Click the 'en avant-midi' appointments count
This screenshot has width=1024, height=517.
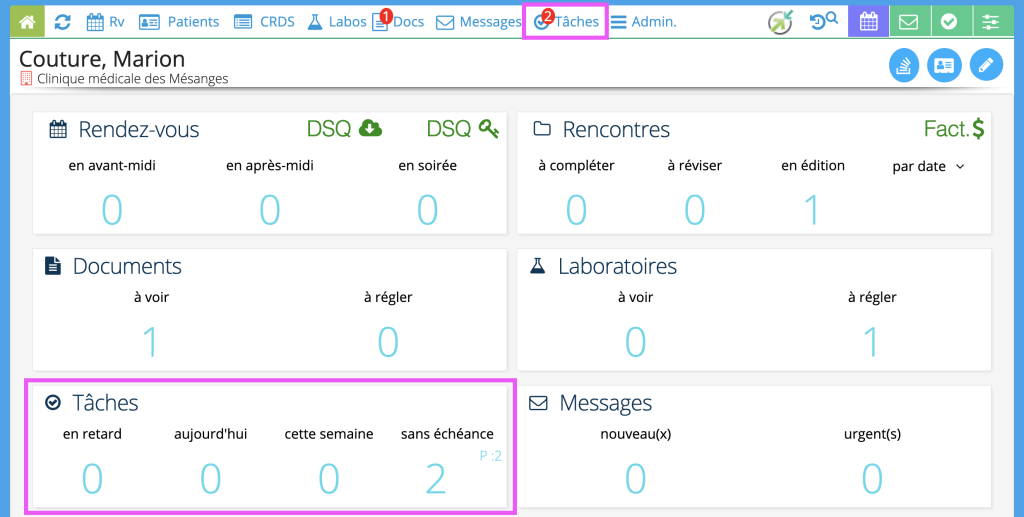tap(112, 210)
